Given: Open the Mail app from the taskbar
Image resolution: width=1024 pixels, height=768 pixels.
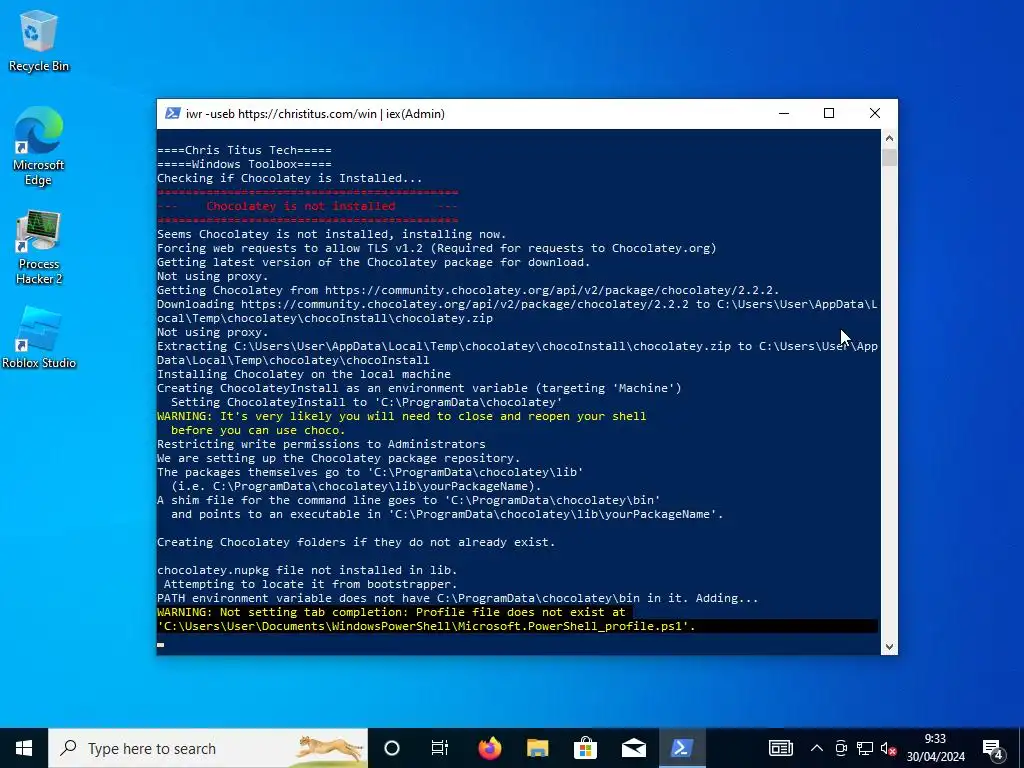Looking at the screenshot, I should click(633, 748).
